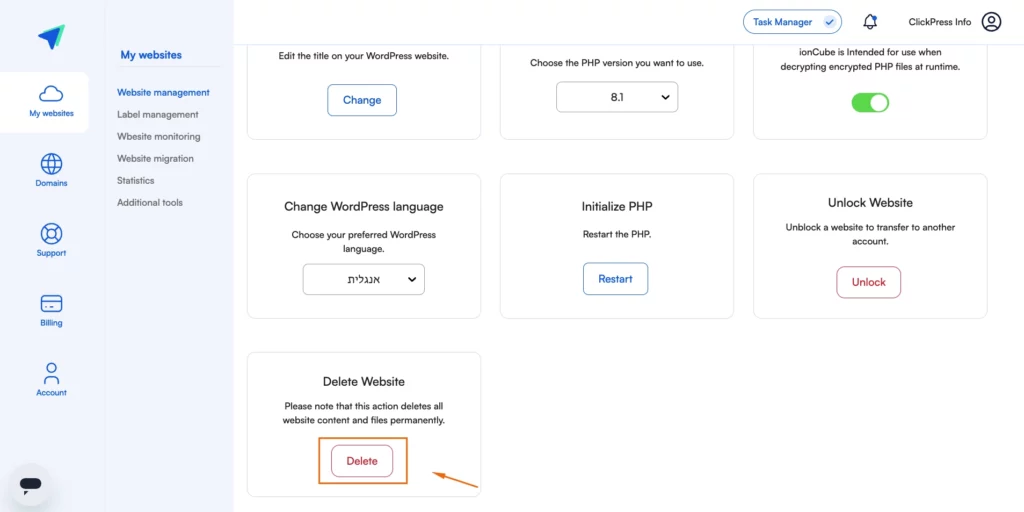The width and height of the screenshot is (1024, 512).
Task: Open Statistics in sidebar menu
Action: (136, 180)
